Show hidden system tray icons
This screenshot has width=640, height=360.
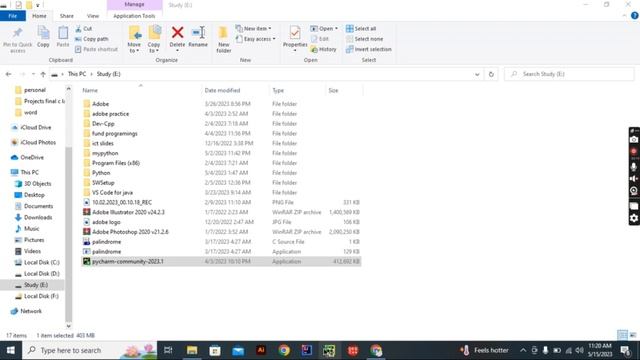pos(523,350)
